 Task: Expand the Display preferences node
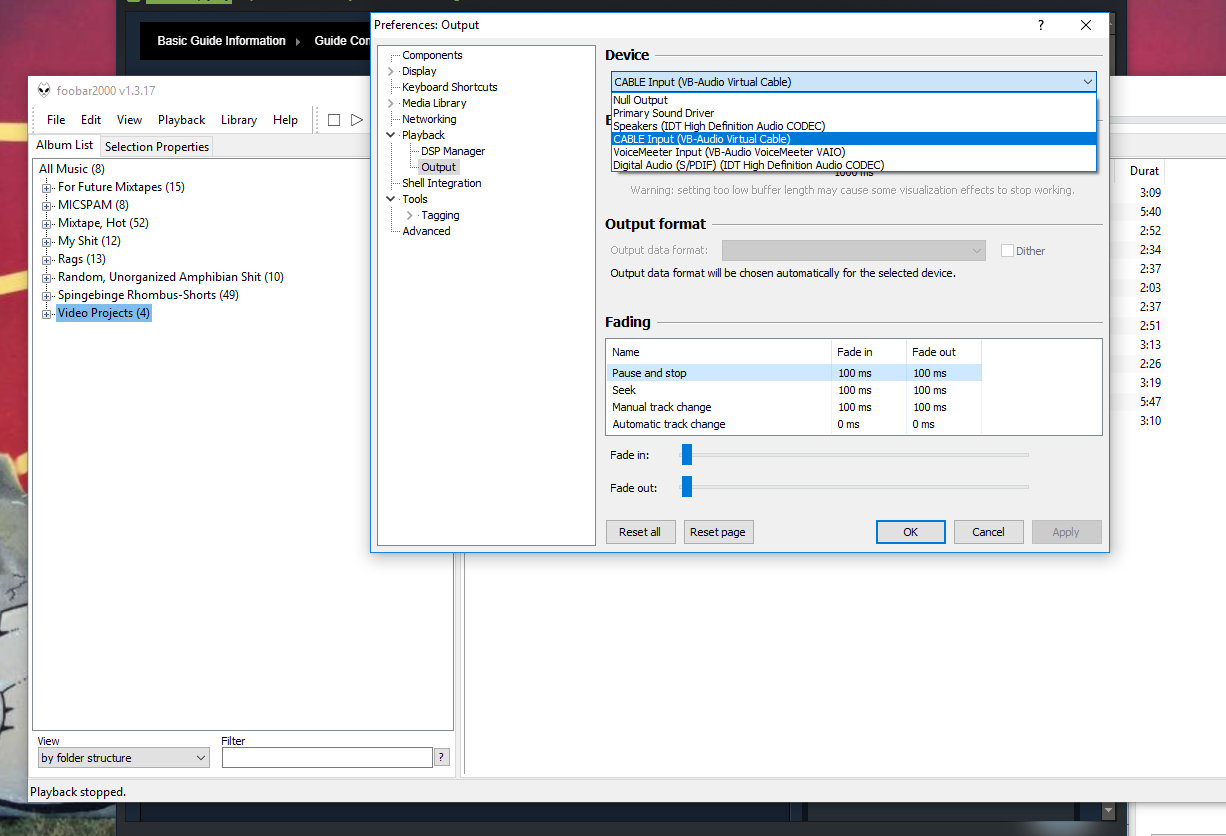[391, 71]
